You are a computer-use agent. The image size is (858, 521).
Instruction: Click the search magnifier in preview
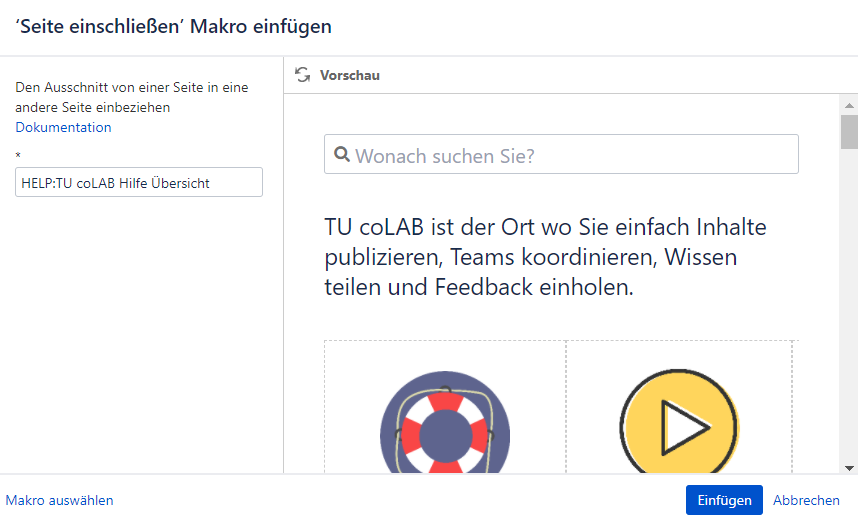coord(342,154)
